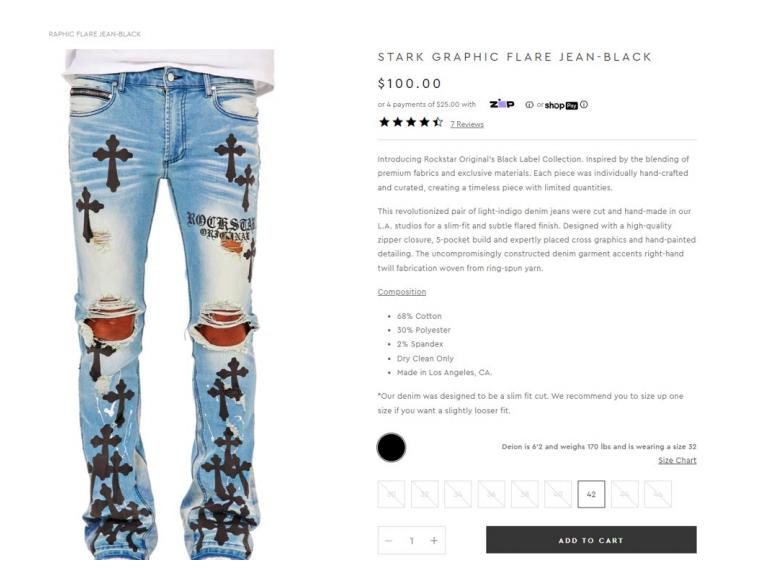Click the Graphic Flare Jean-Black breadcrumb
This screenshot has width=776, height=570.
coord(94,34)
